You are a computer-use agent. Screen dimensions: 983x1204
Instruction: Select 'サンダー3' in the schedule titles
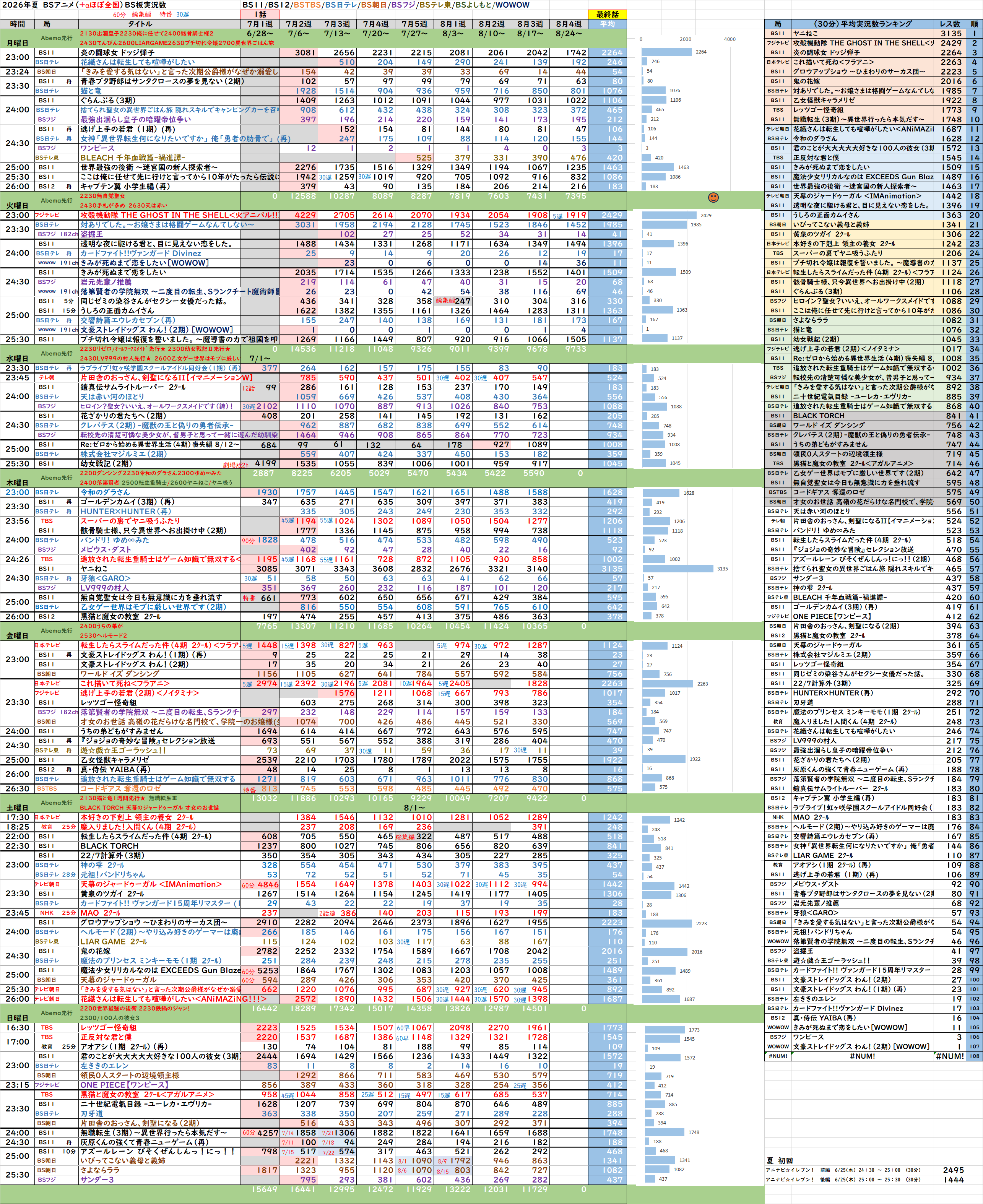click(x=97, y=1180)
